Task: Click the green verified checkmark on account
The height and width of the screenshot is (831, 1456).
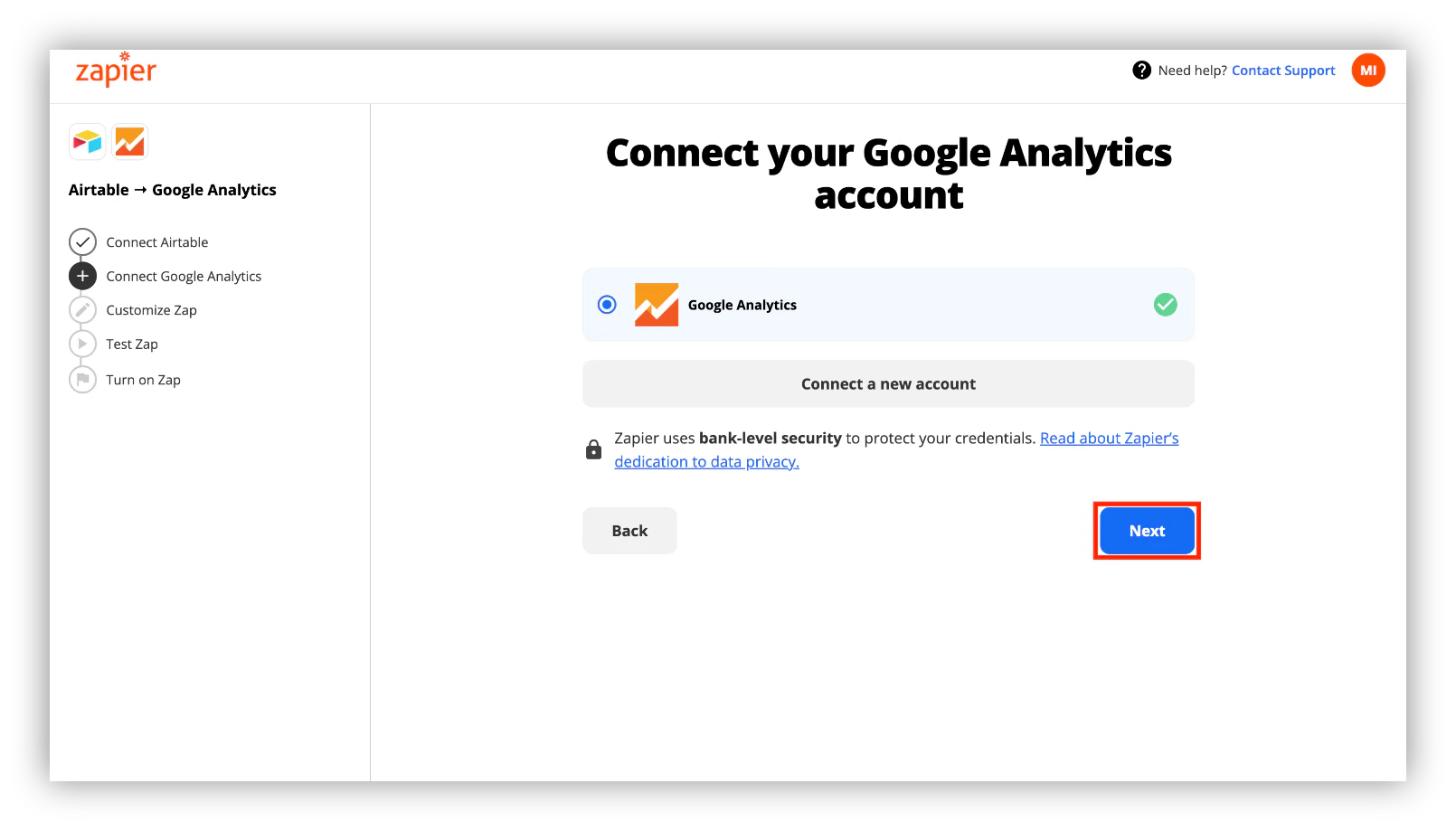Action: (1165, 305)
